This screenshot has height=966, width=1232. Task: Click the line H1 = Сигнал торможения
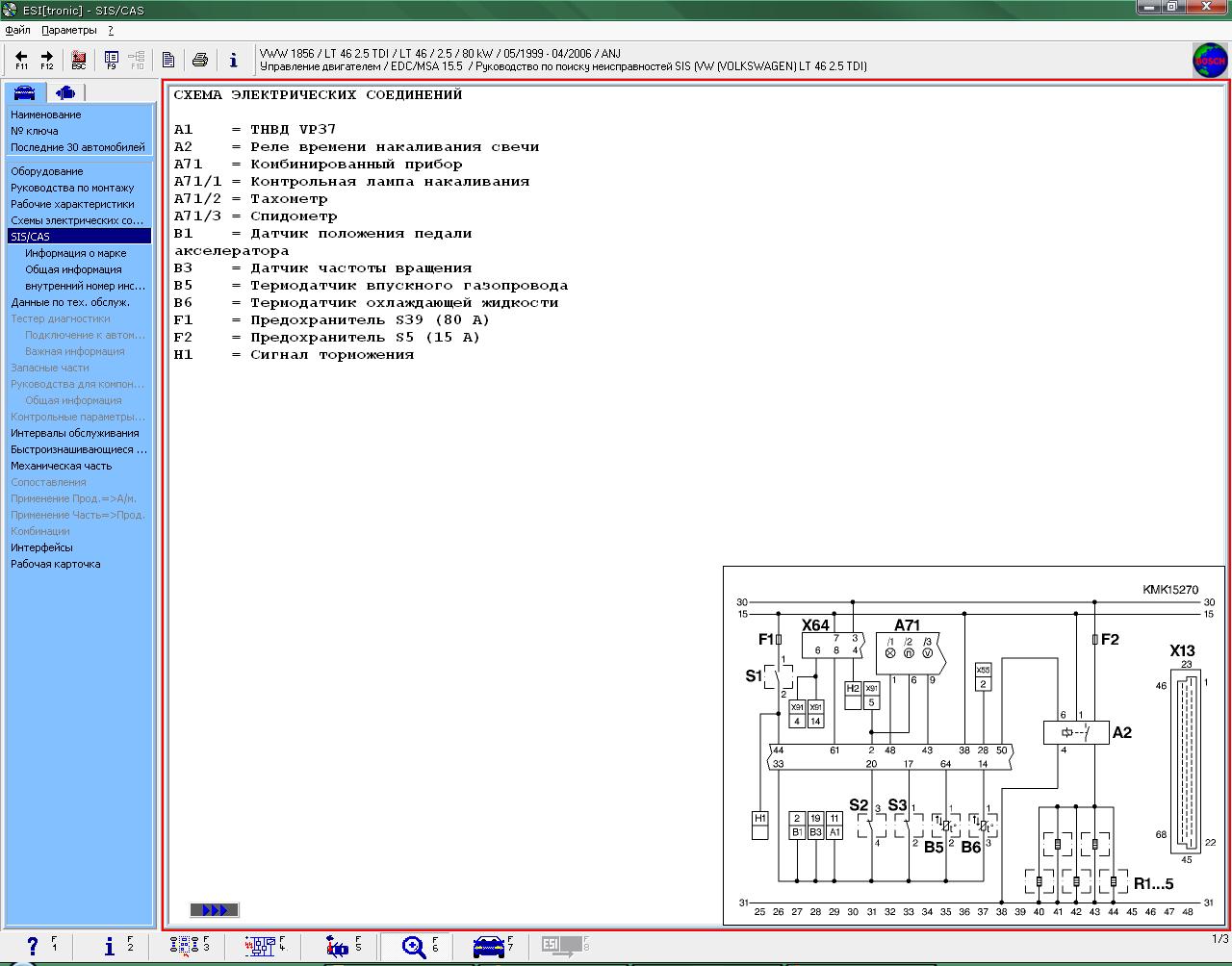point(294,354)
